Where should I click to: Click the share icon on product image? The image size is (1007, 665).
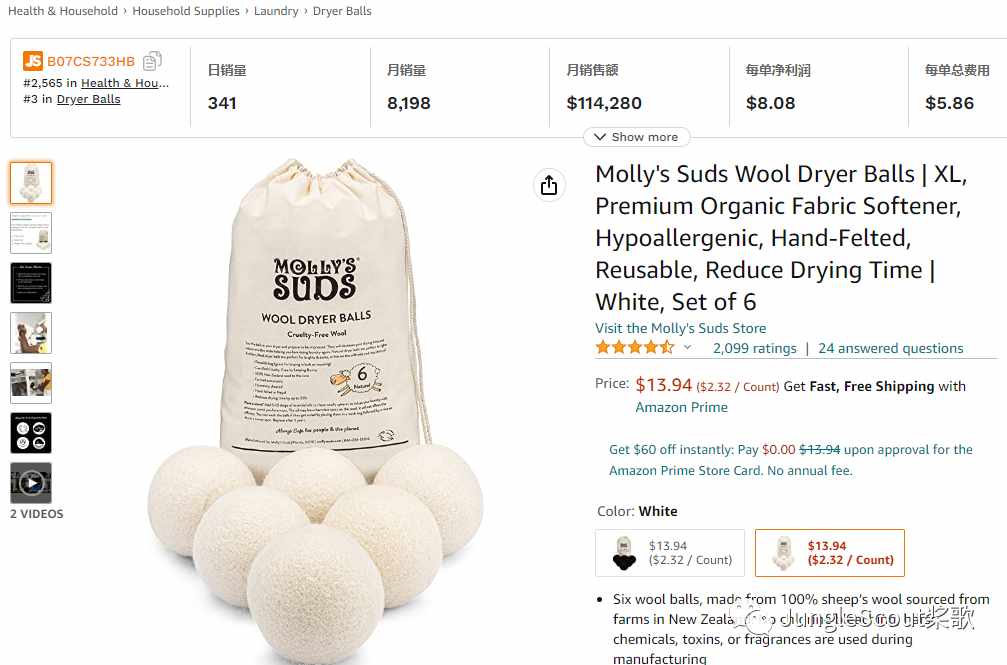549,185
